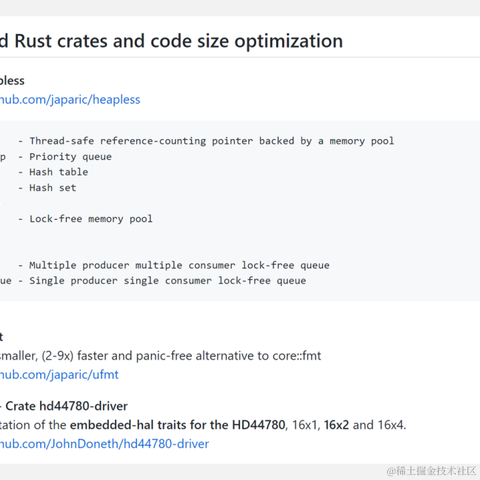Screen dimensions: 480x480
Task: Follow the JohnDoneth/hd44780-driver GitHub link
Action: [104, 444]
